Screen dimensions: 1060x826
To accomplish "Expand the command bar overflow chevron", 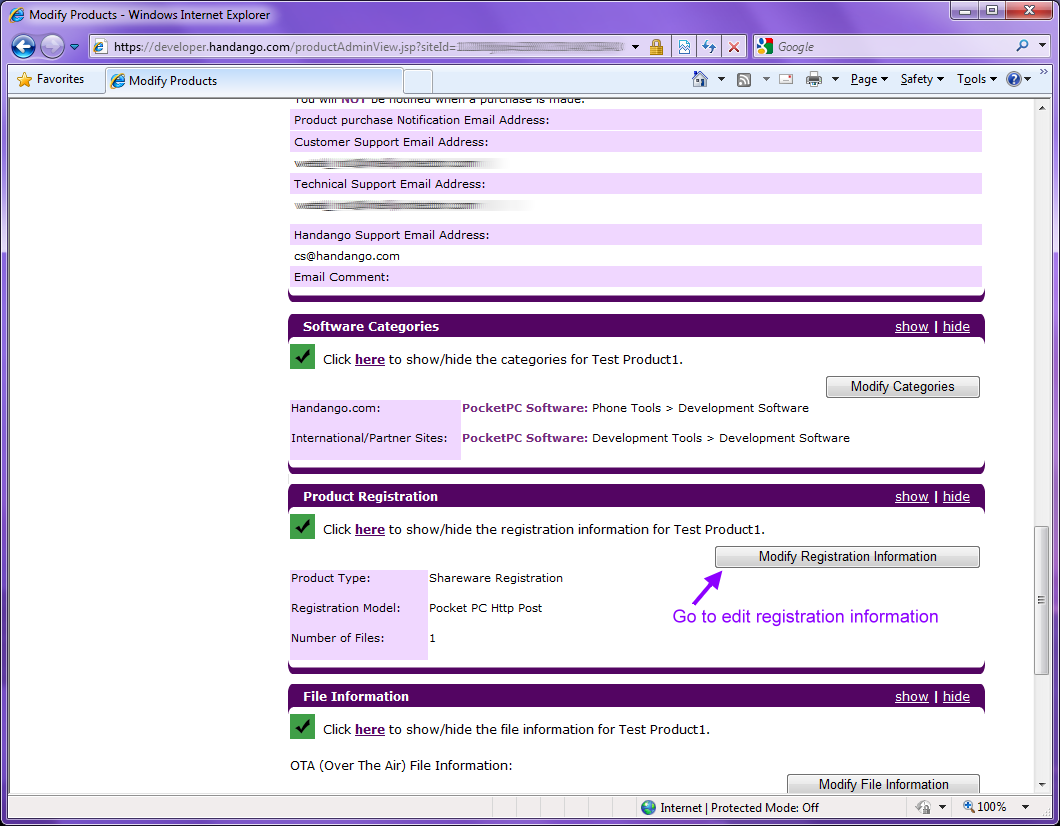I will tap(1044, 72).
